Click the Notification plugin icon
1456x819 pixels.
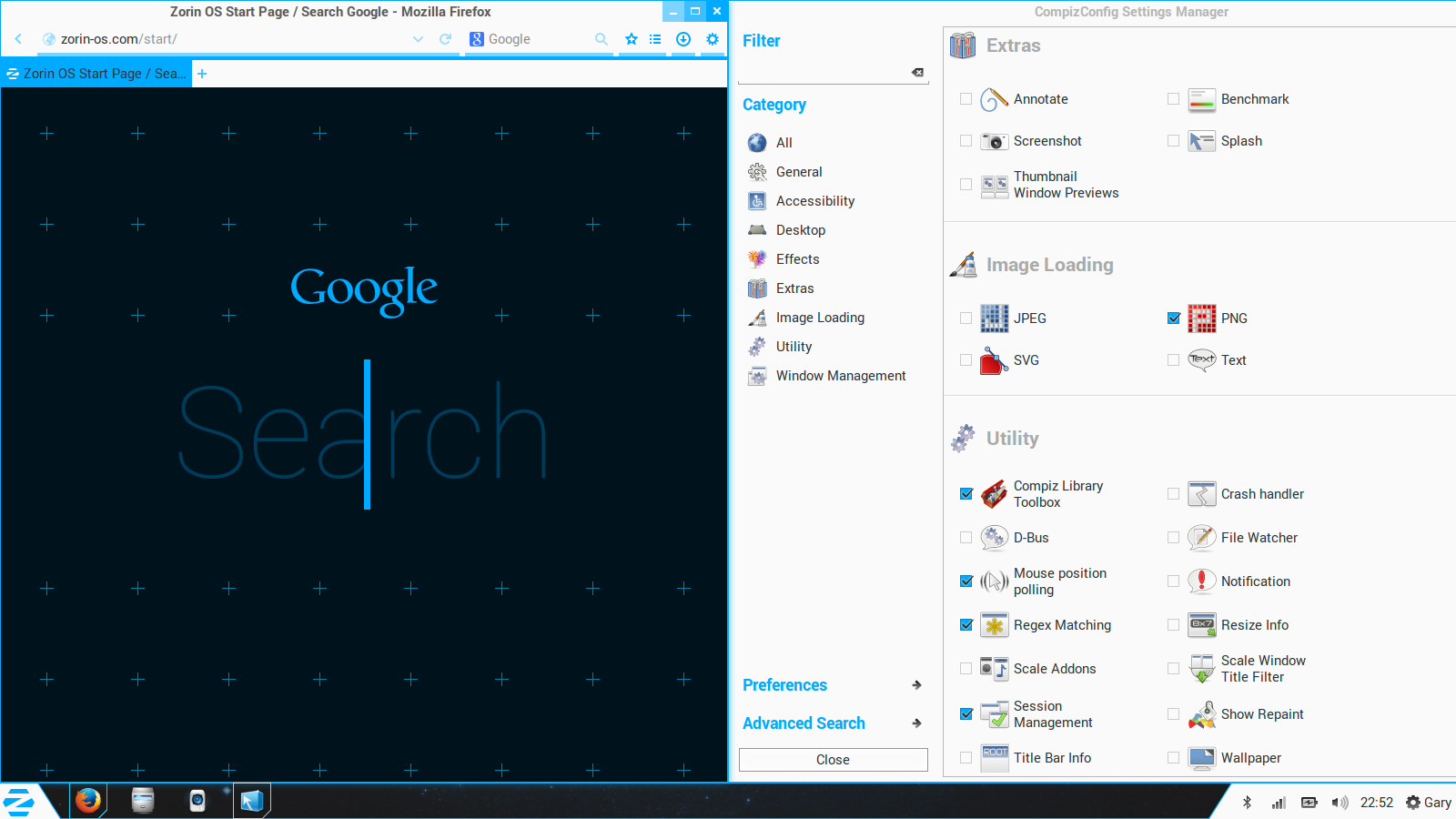click(1201, 581)
